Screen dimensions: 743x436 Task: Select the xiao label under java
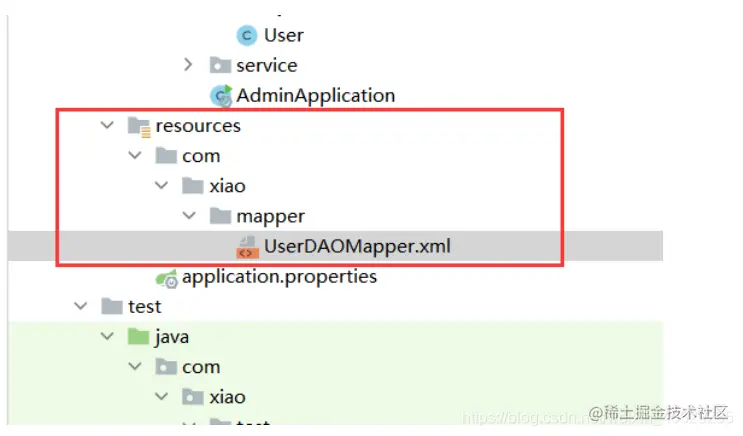[227, 397]
